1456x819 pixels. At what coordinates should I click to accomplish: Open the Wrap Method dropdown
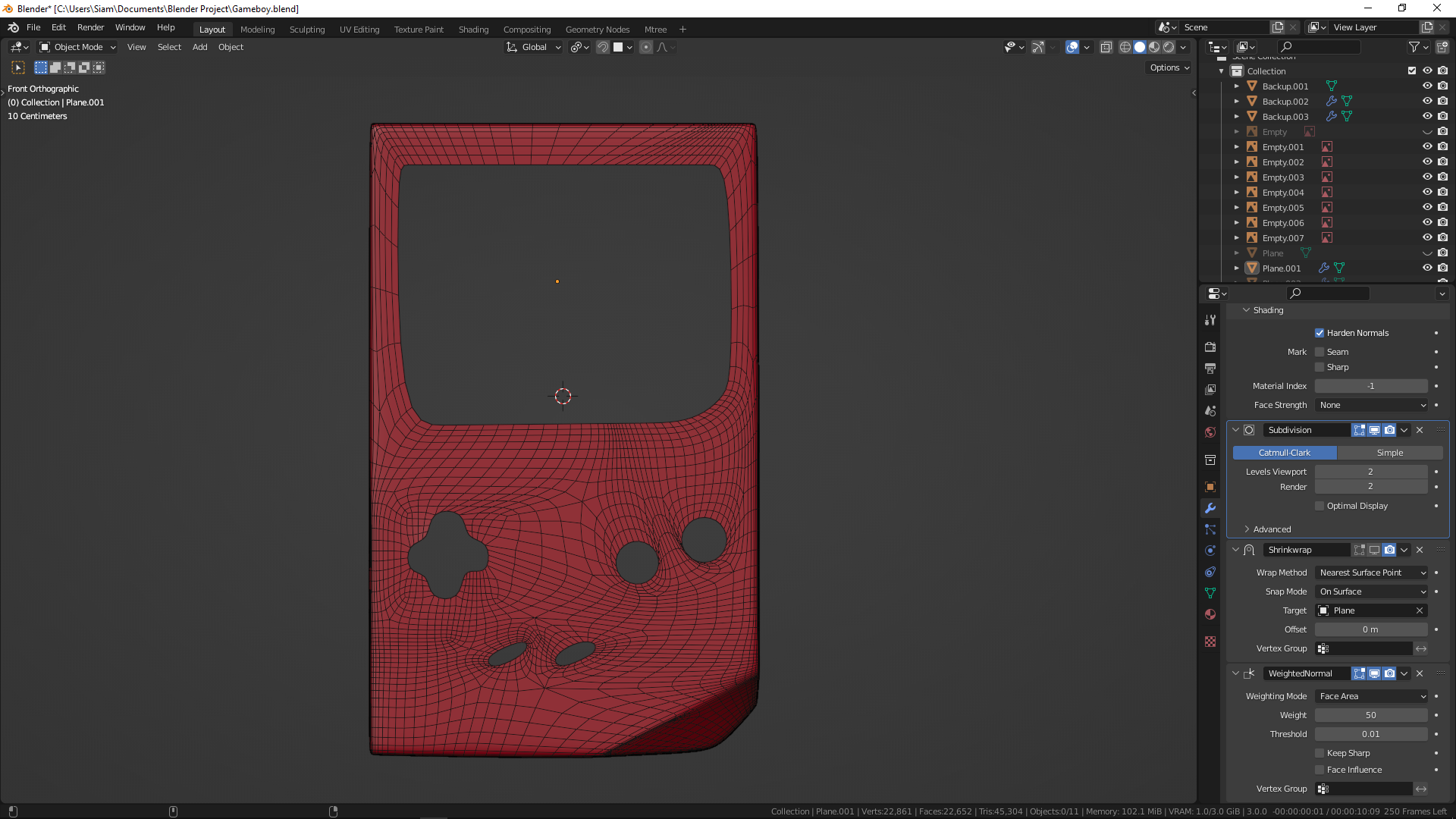click(1371, 573)
